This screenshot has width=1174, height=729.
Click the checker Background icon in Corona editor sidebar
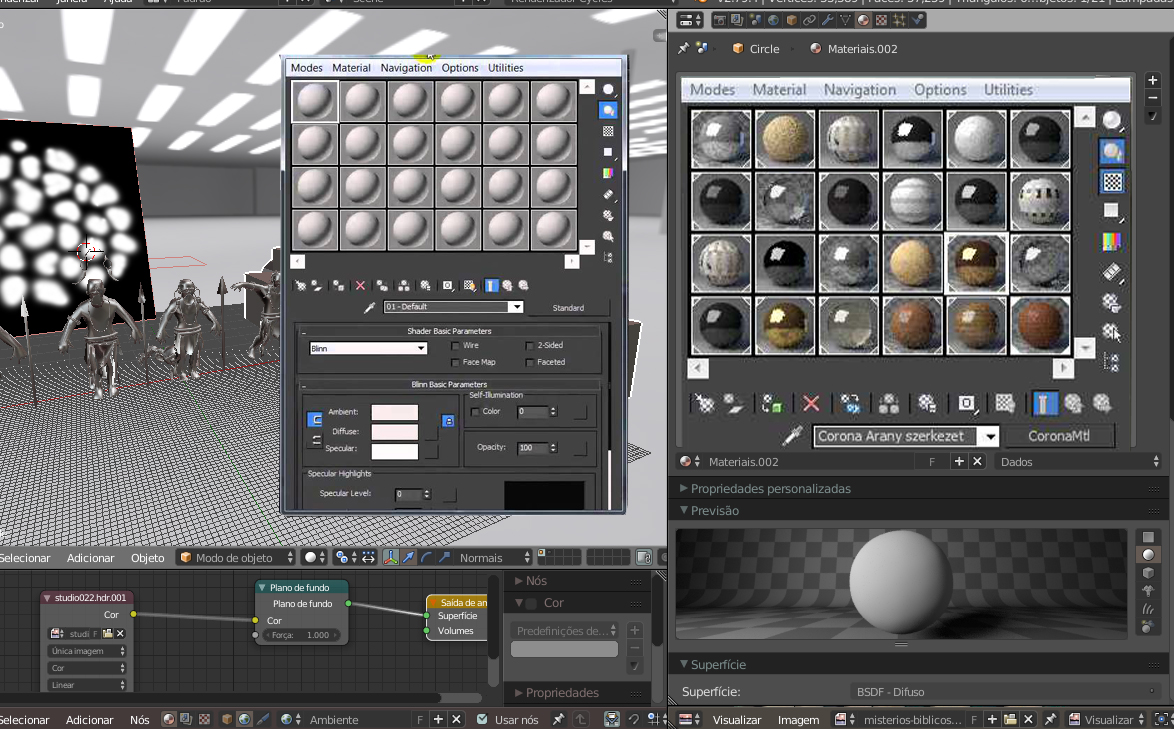(1112, 182)
